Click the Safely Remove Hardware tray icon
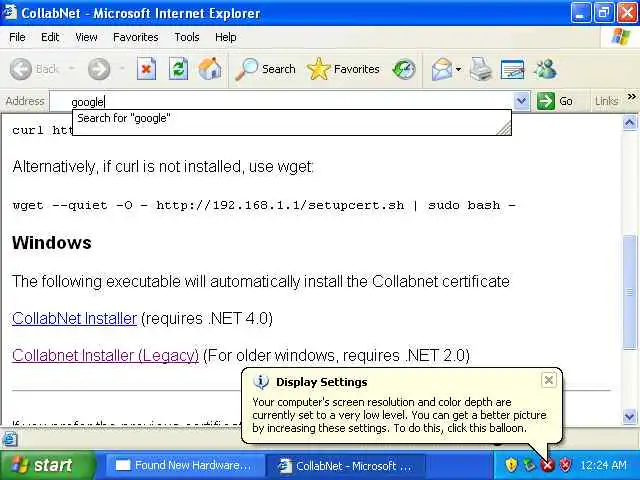This screenshot has height=480, width=640. [529, 465]
